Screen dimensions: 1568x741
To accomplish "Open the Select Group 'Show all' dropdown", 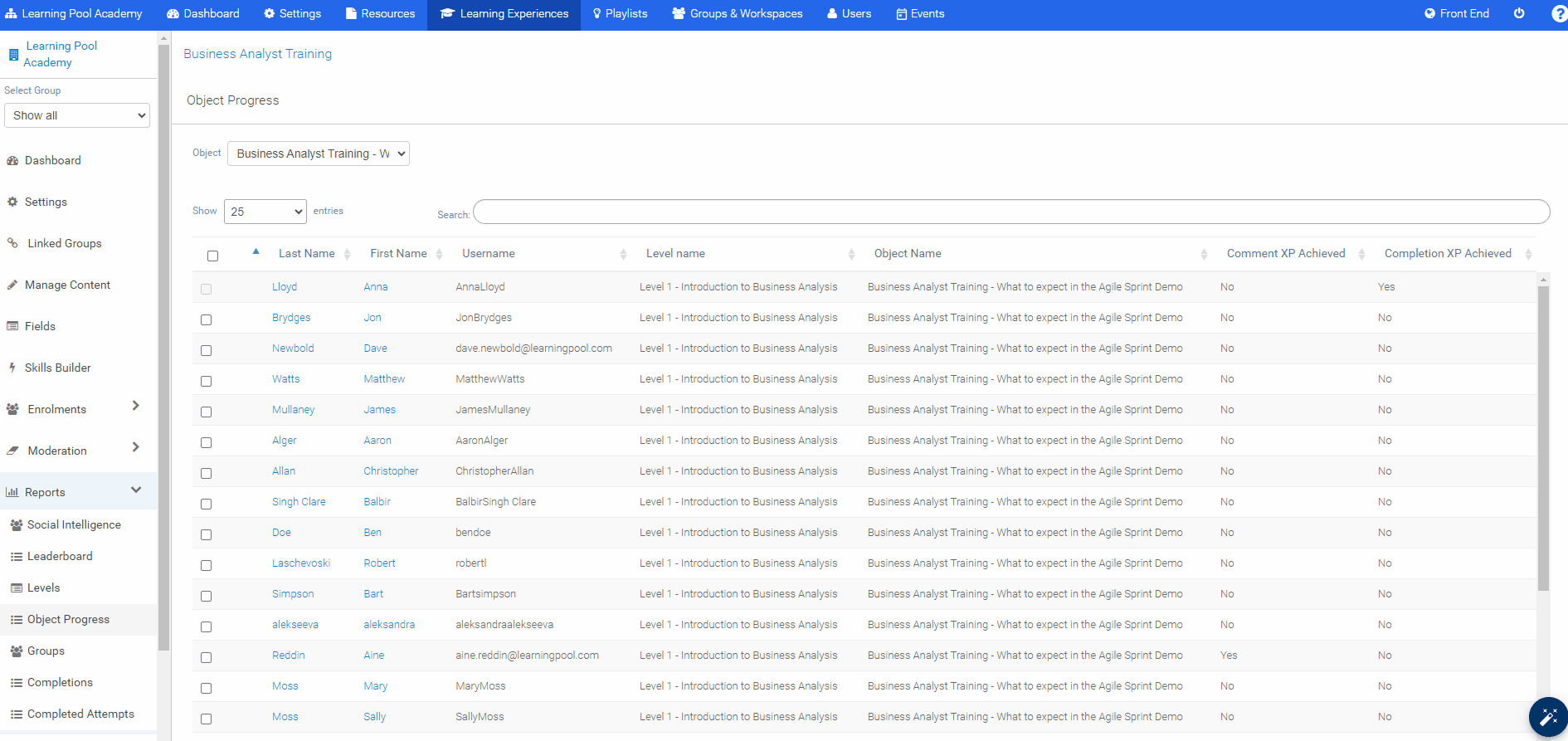I will 77,115.
